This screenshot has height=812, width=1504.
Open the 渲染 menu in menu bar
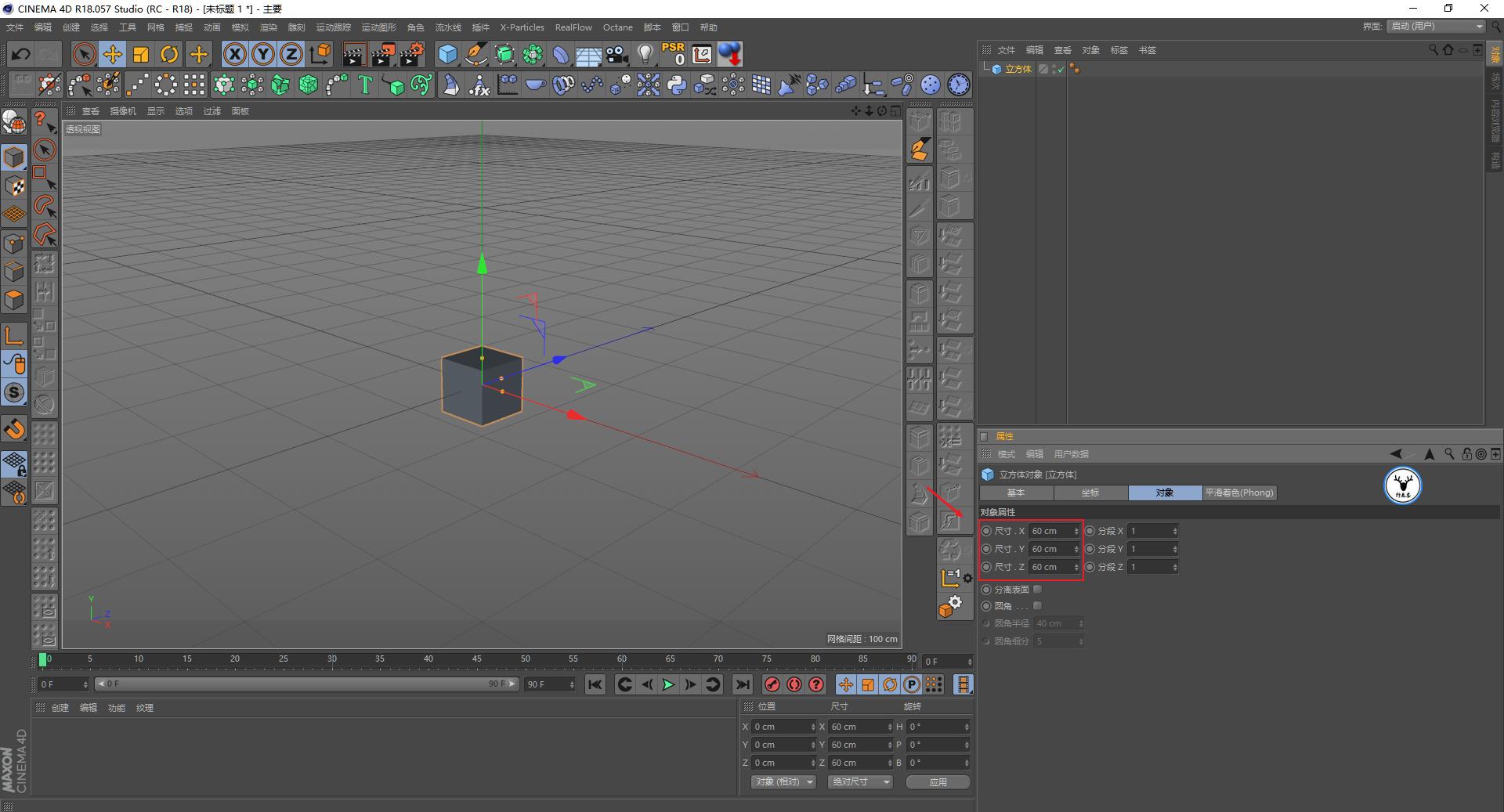[x=268, y=27]
